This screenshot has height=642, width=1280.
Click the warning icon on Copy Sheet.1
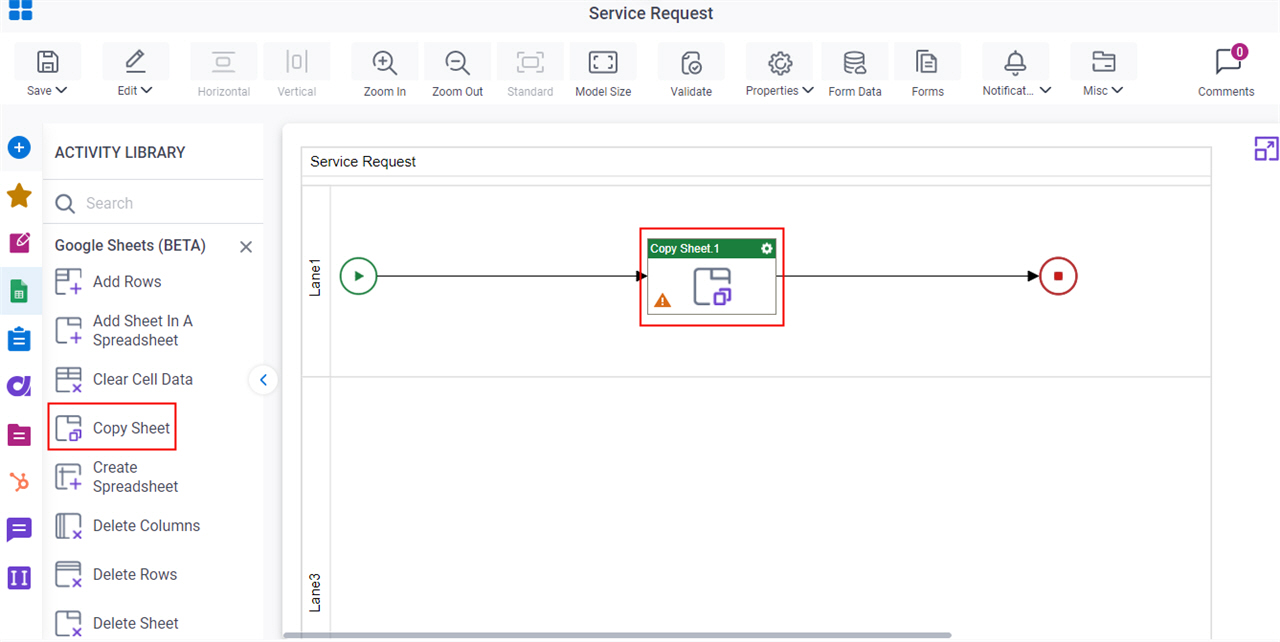(x=662, y=300)
